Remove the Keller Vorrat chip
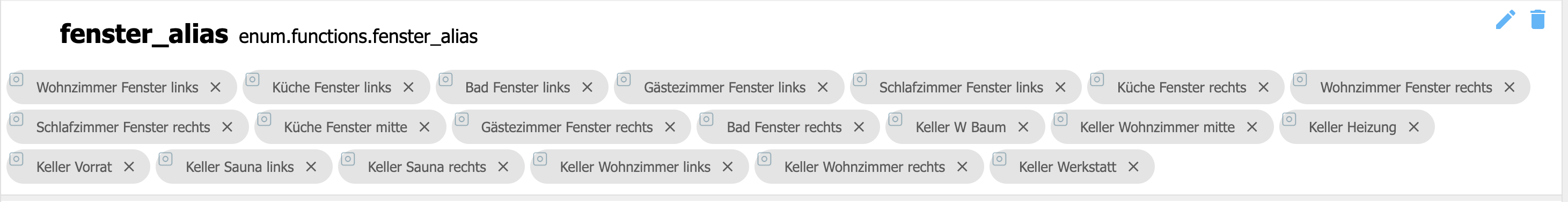 (129, 167)
